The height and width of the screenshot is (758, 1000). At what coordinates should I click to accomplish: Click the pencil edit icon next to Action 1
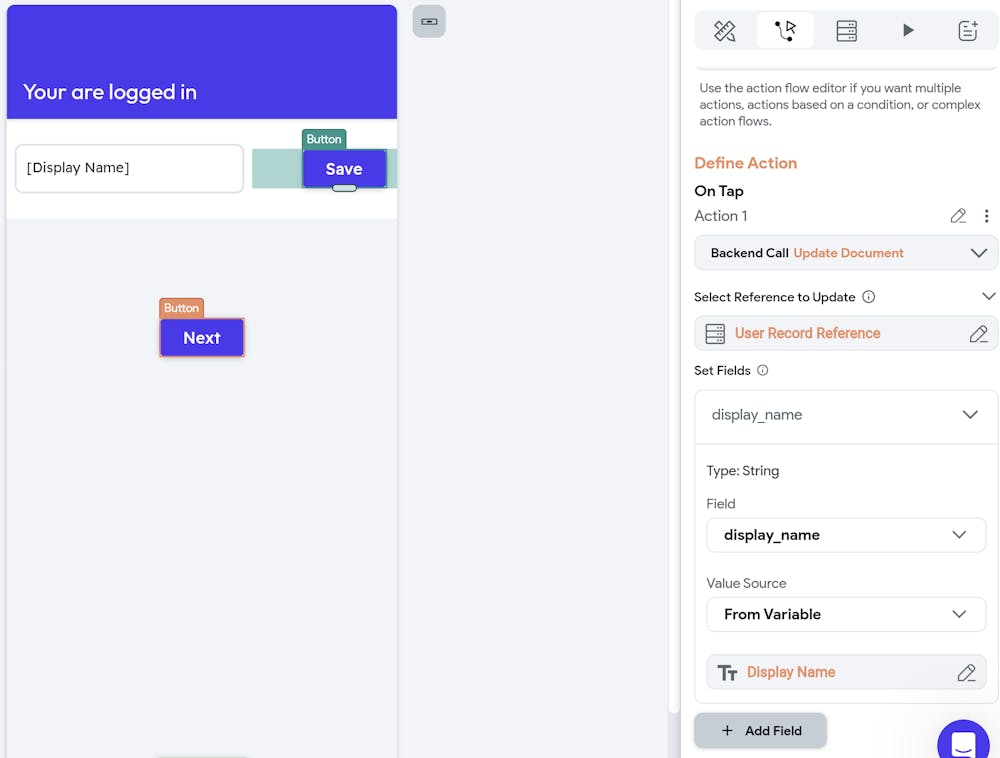(x=957, y=216)
